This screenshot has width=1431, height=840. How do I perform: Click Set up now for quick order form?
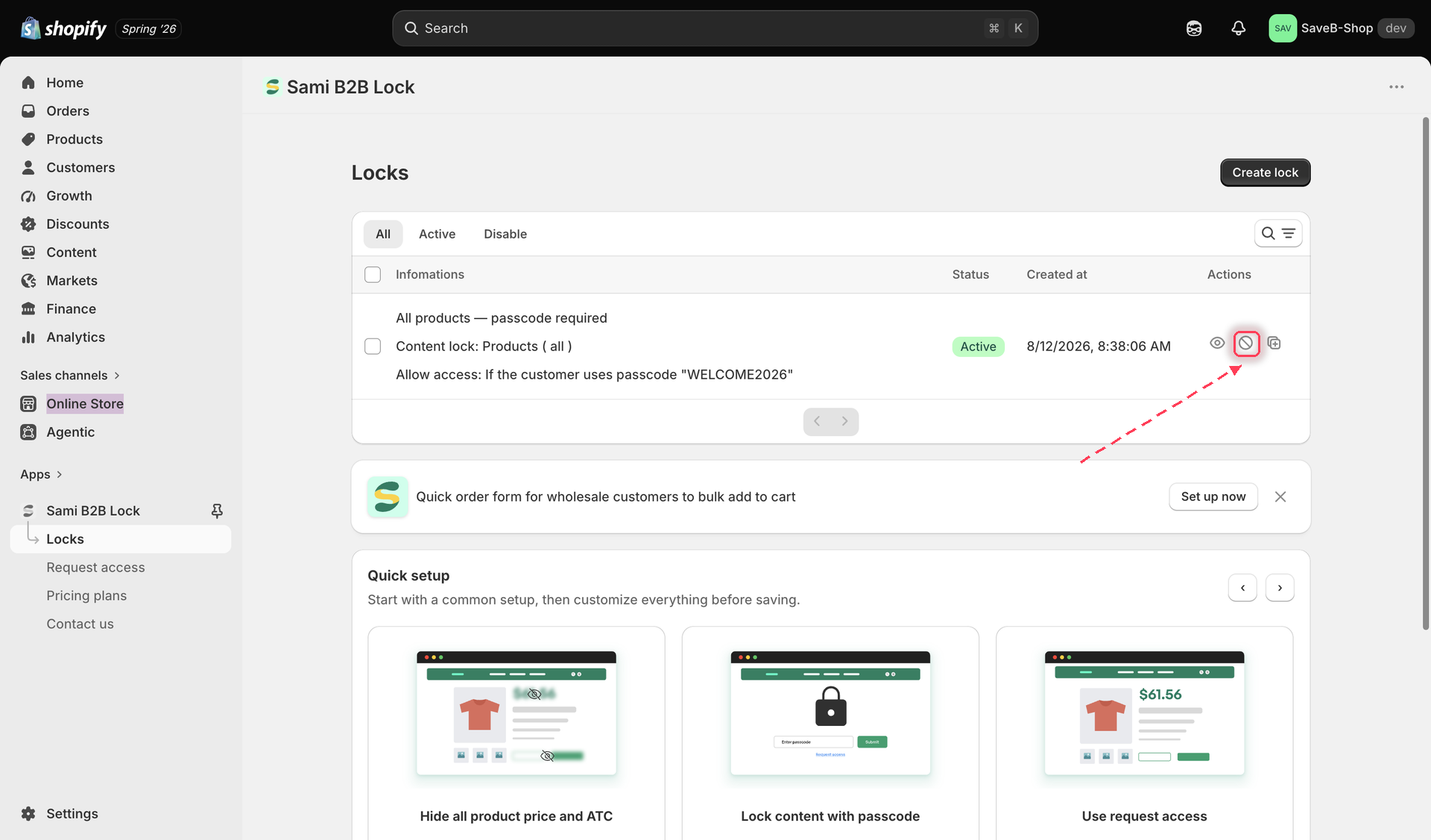point(1213,497)
